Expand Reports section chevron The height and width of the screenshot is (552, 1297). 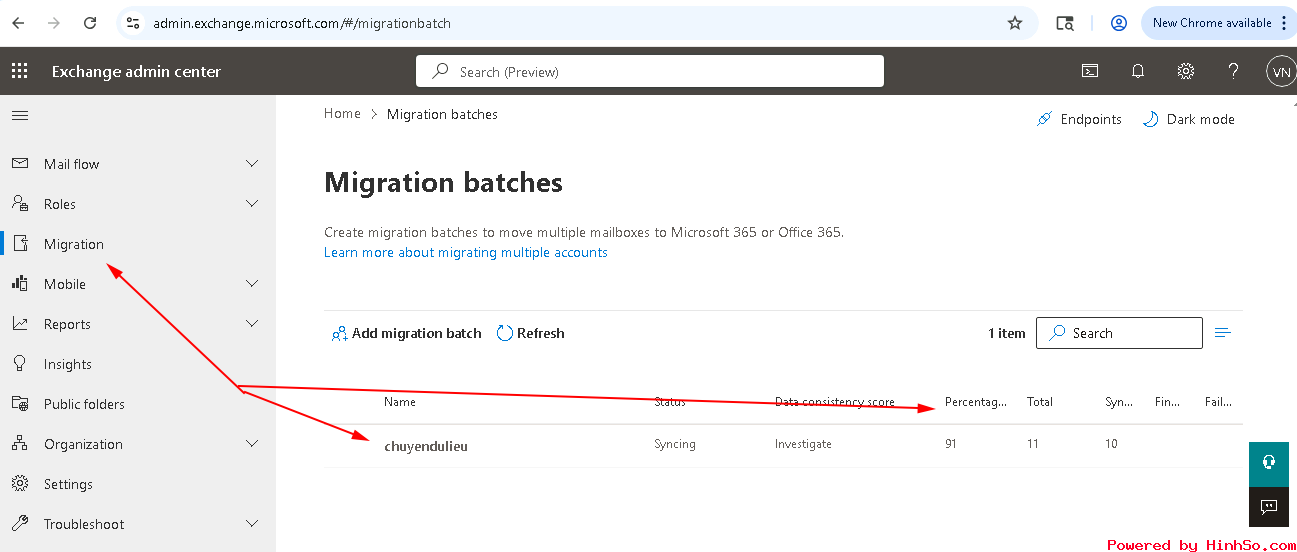click(x=252, y=324)
